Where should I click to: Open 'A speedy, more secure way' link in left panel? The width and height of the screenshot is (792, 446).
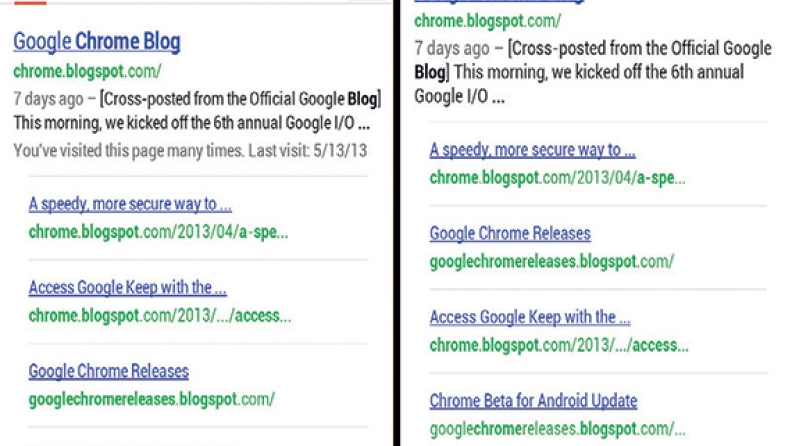[x=130, y=204]
